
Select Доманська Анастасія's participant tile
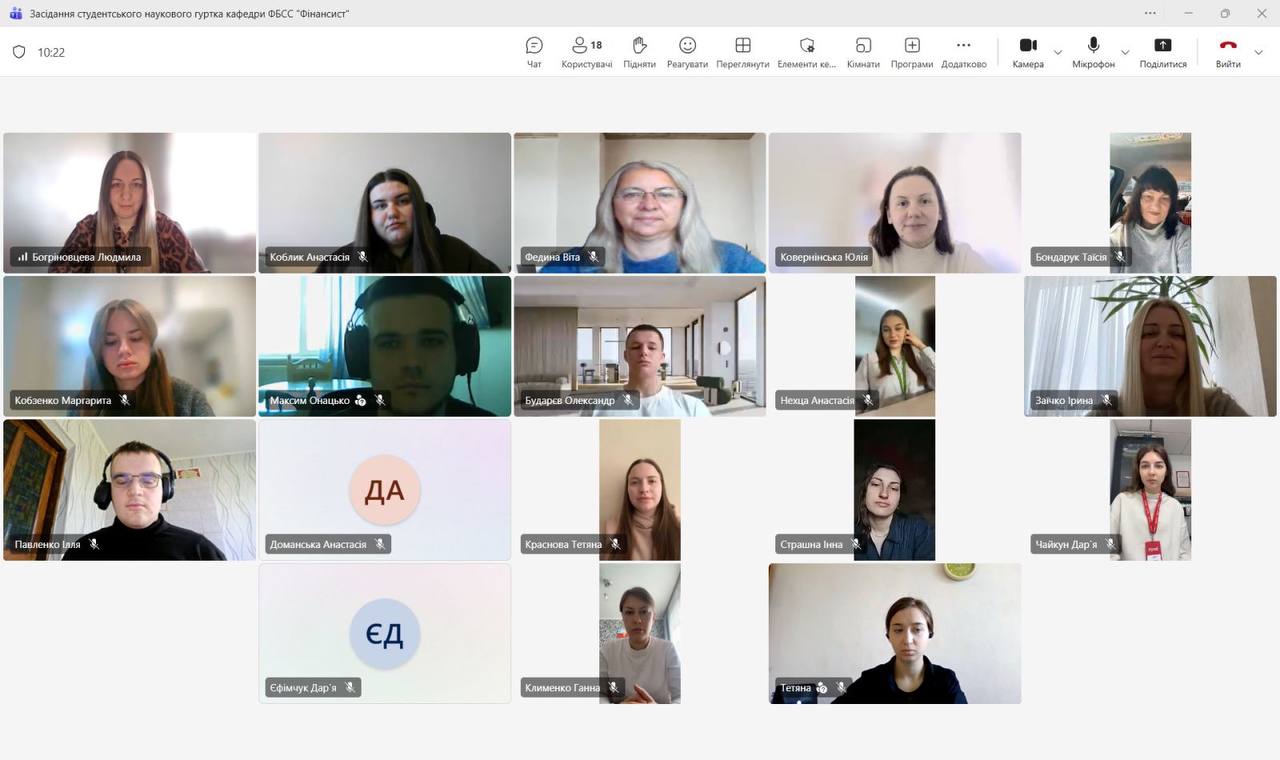coord(385,490)
